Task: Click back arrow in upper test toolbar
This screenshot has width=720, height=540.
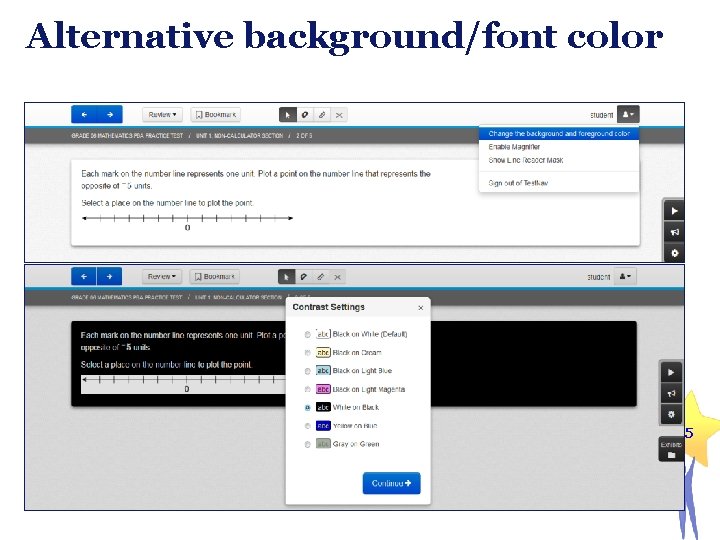Action: click(84, 114)
